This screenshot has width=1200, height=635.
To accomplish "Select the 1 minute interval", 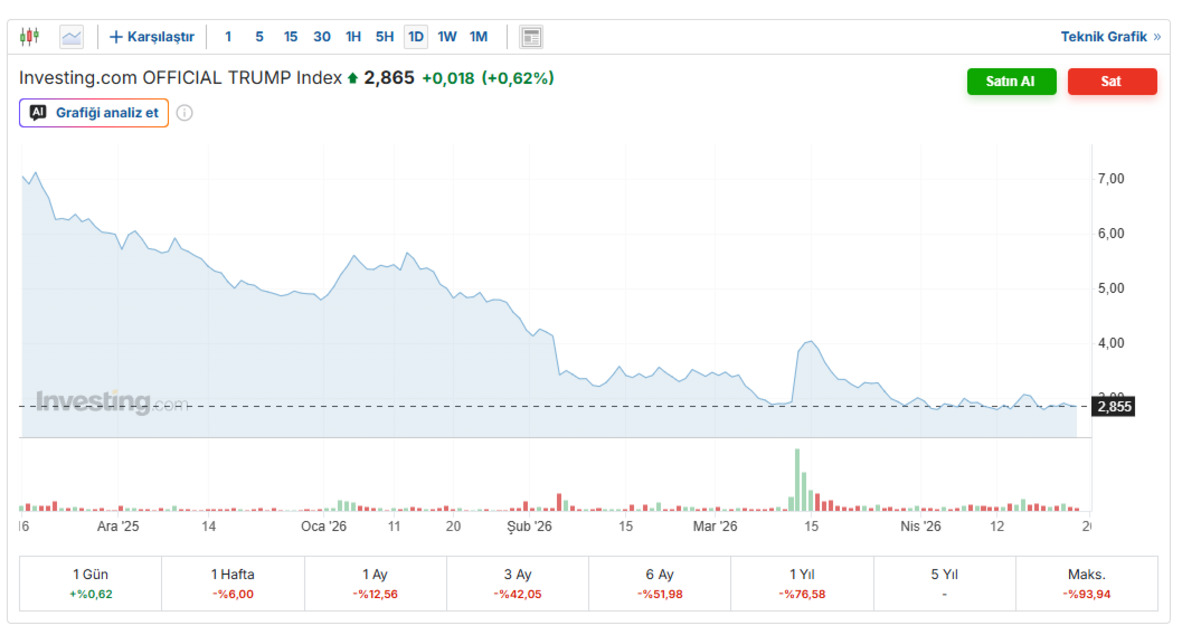I will tap(228, 37).
